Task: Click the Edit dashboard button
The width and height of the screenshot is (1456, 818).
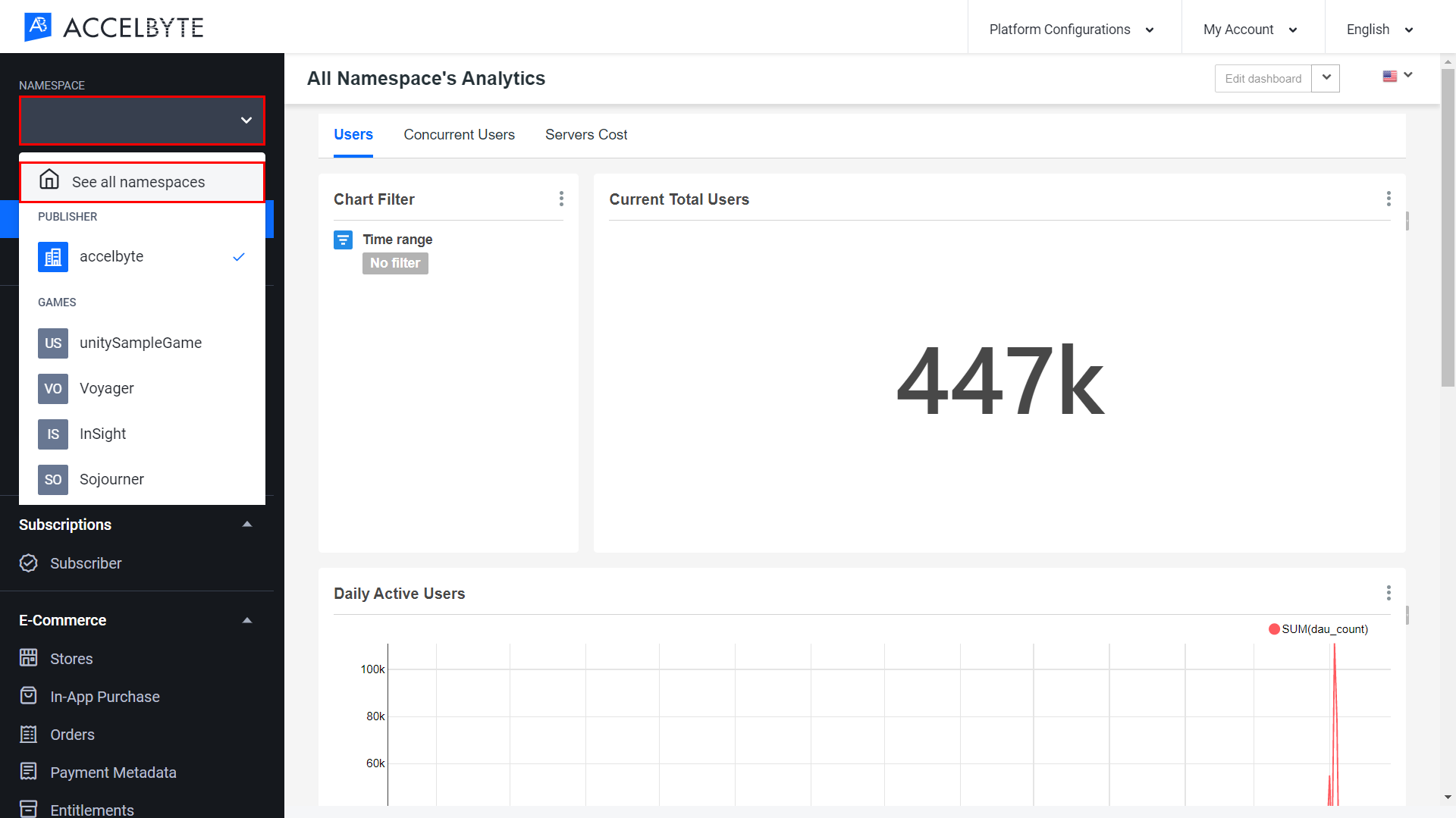Action: point(1263,78)
